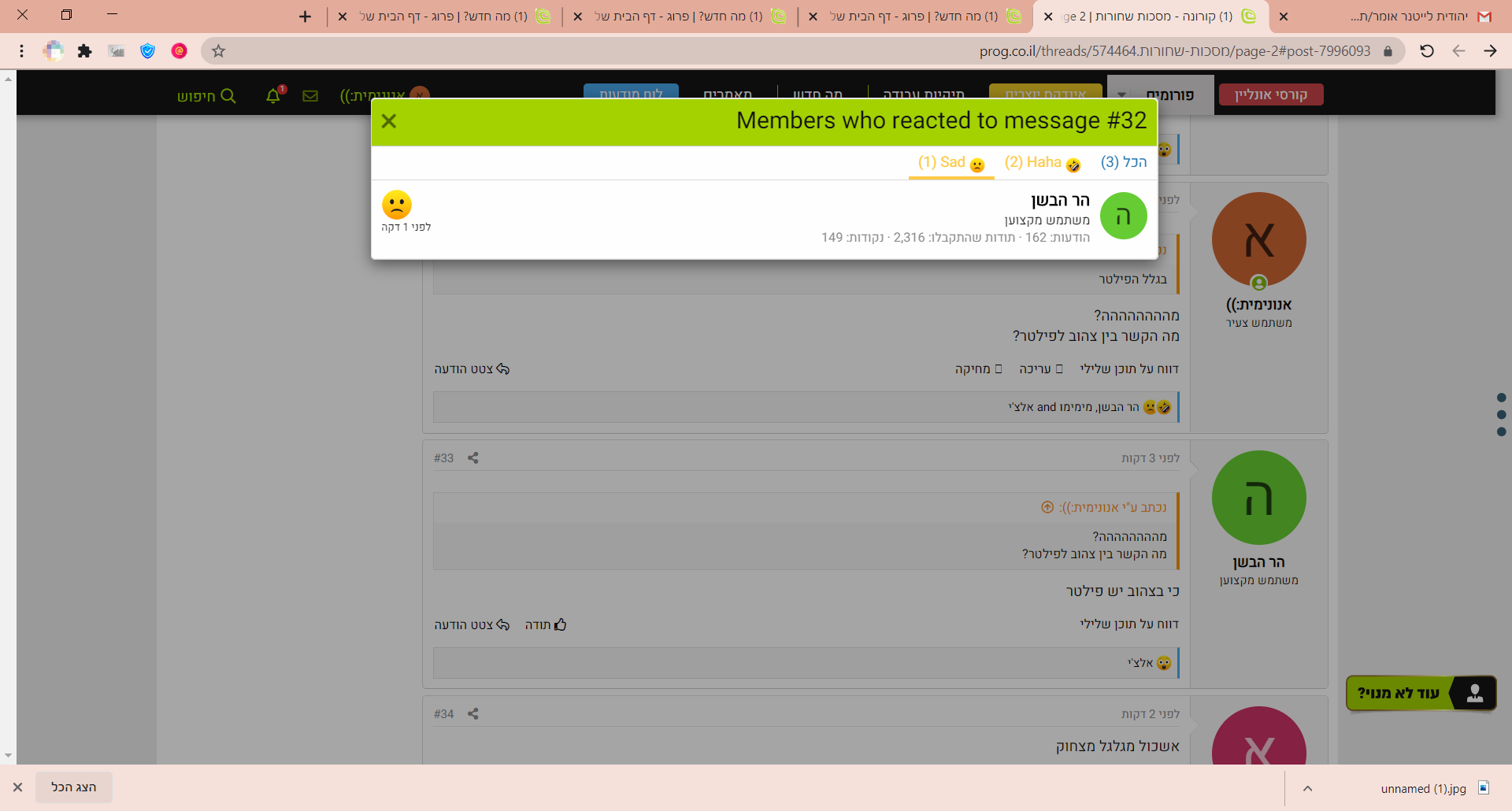Open the username link אנונימית:))
Image resolution: width=1512 pixels, height=811 pixels.
point(1258,305)
